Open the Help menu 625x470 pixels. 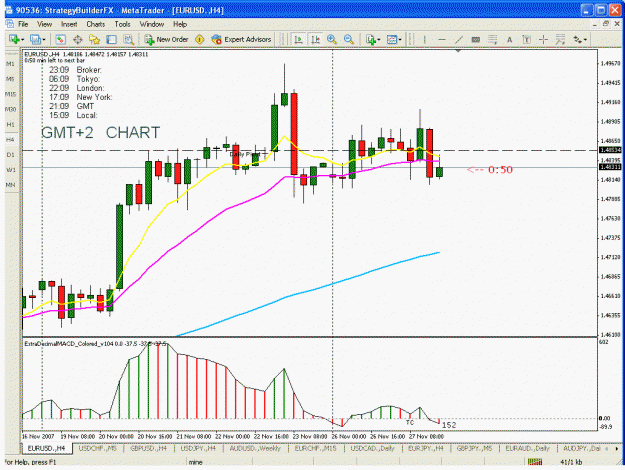coord(180,24)
